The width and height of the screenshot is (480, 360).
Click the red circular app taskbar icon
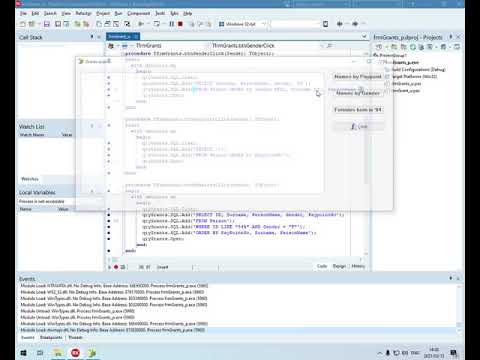pyautogui.click(x=75, y=353)
